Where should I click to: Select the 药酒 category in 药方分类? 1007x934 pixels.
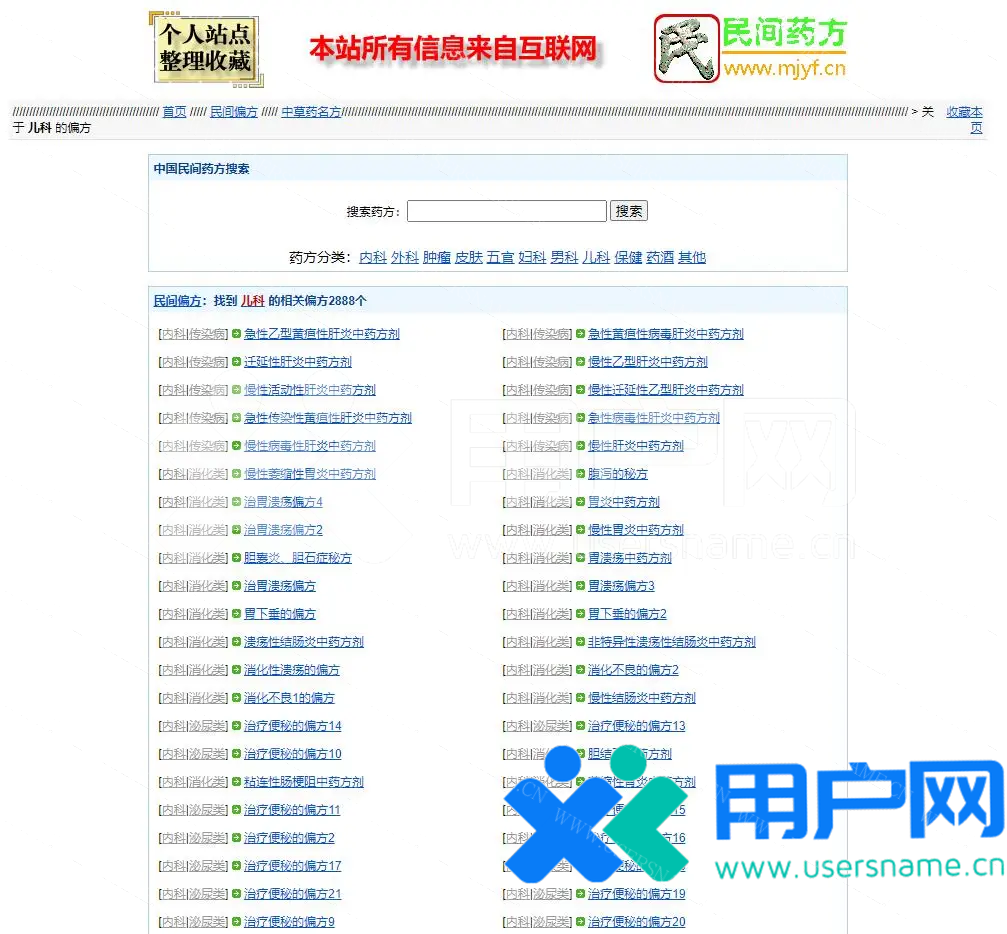coord(660,257)
